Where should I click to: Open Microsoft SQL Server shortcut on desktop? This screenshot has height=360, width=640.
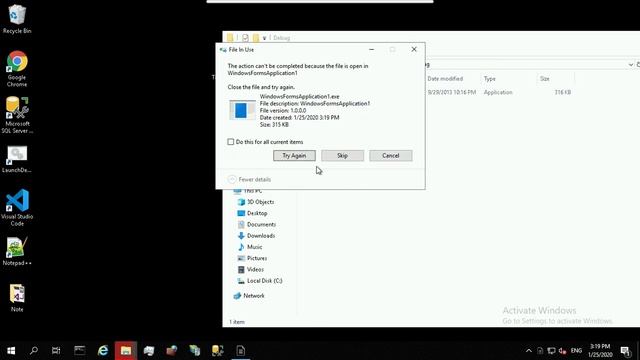tap(17, 115)
